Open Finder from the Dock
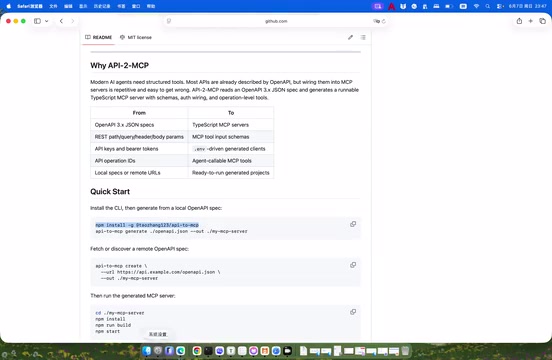Viewport: 552px width, 360px height. point(147,350)
